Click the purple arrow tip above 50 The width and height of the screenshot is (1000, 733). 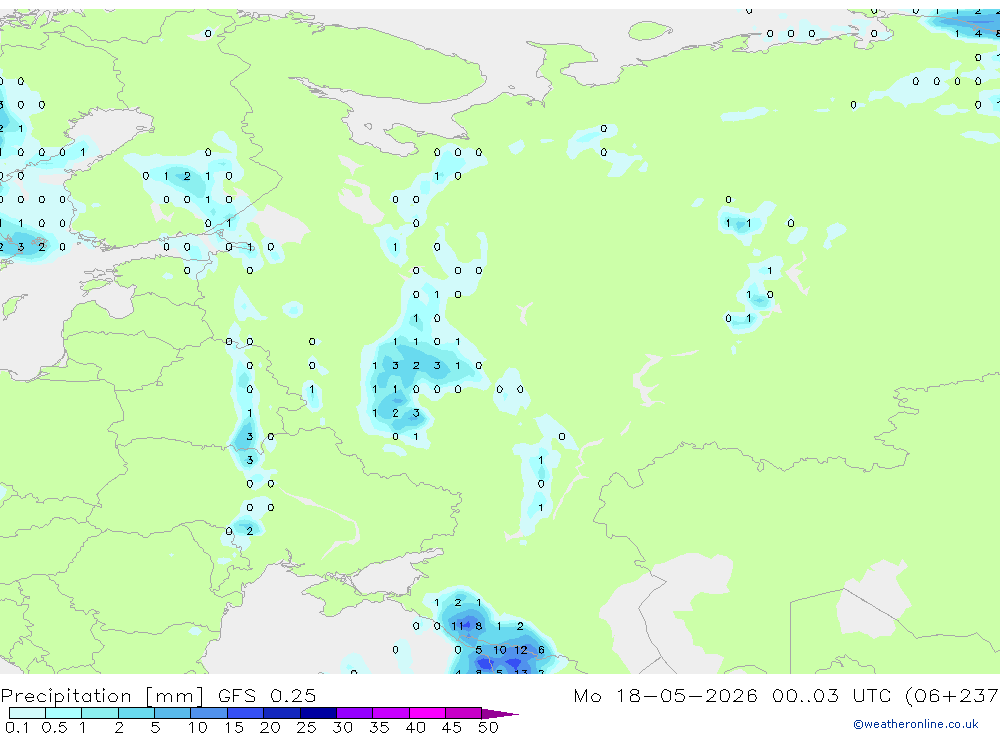(499, 714)
